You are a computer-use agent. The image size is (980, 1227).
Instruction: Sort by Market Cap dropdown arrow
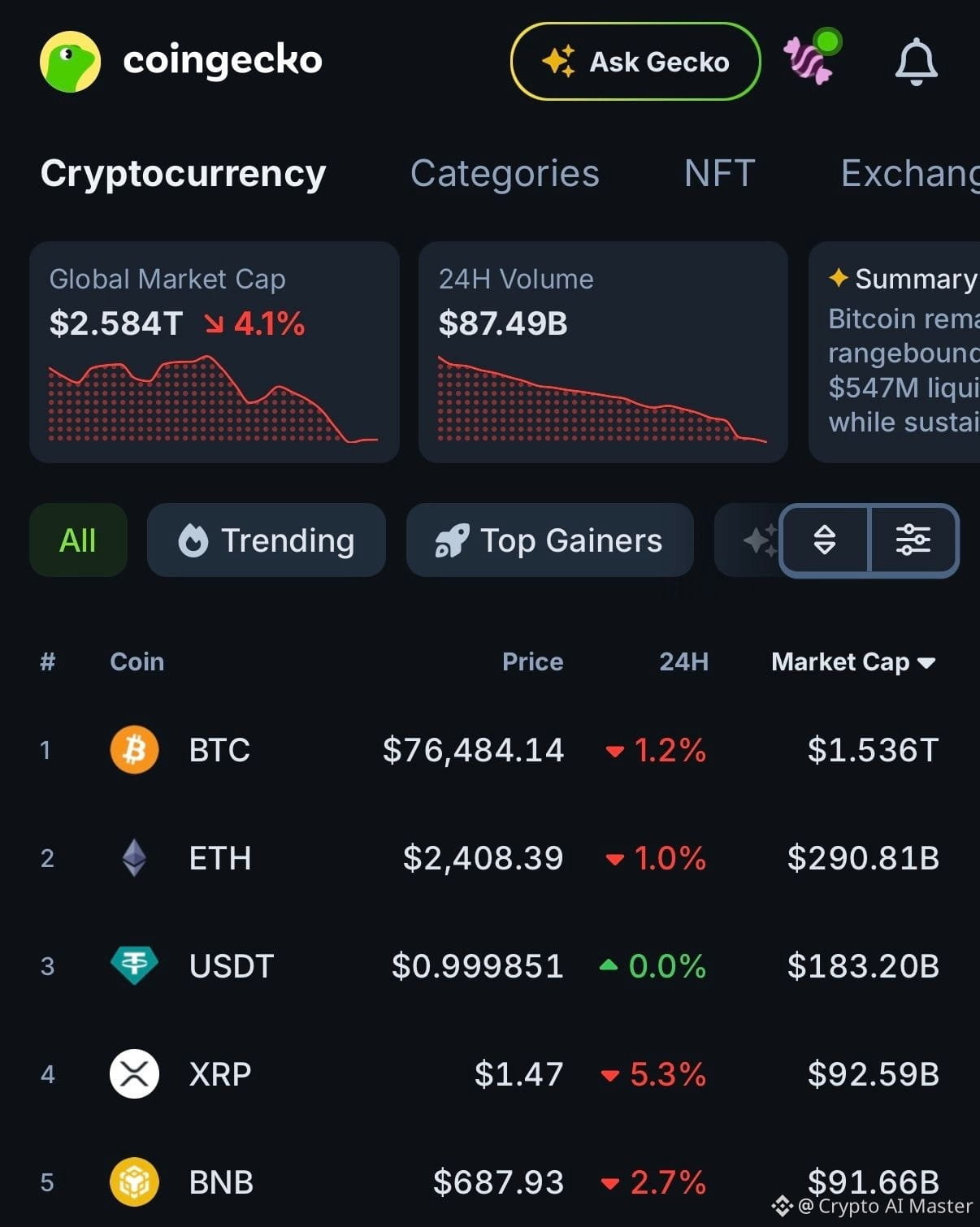(926, 663)
